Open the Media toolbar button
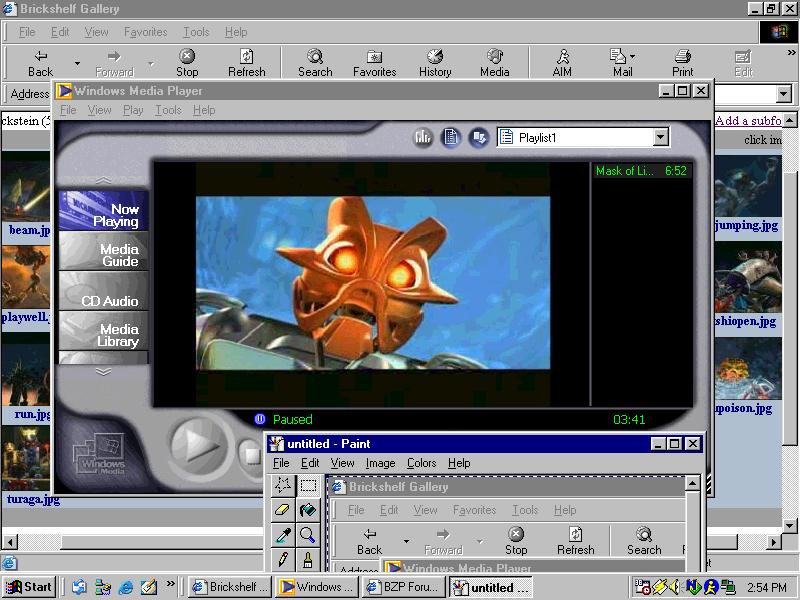This screenshot has width=800, height=600. tap(494, 63)
